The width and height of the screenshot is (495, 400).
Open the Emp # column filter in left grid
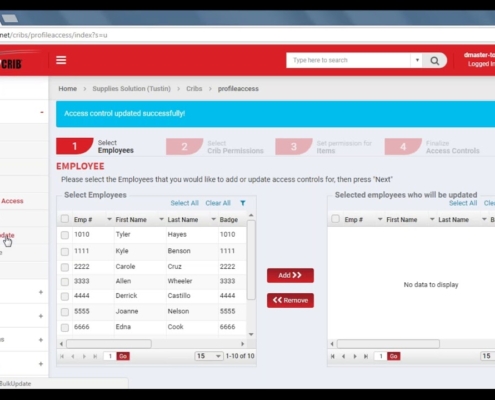coord(109,219)
